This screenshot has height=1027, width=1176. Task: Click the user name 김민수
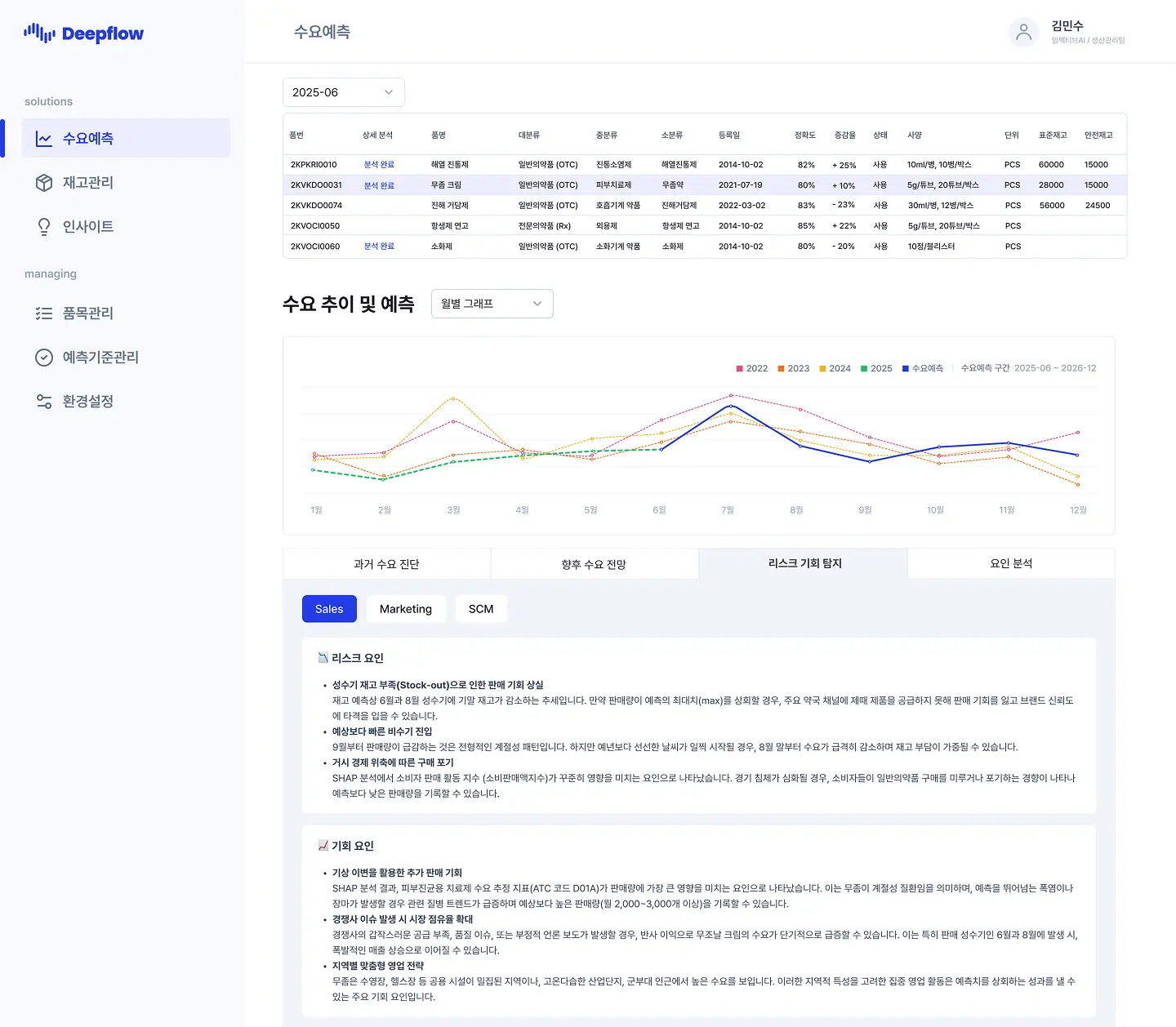click(1067, 26)
